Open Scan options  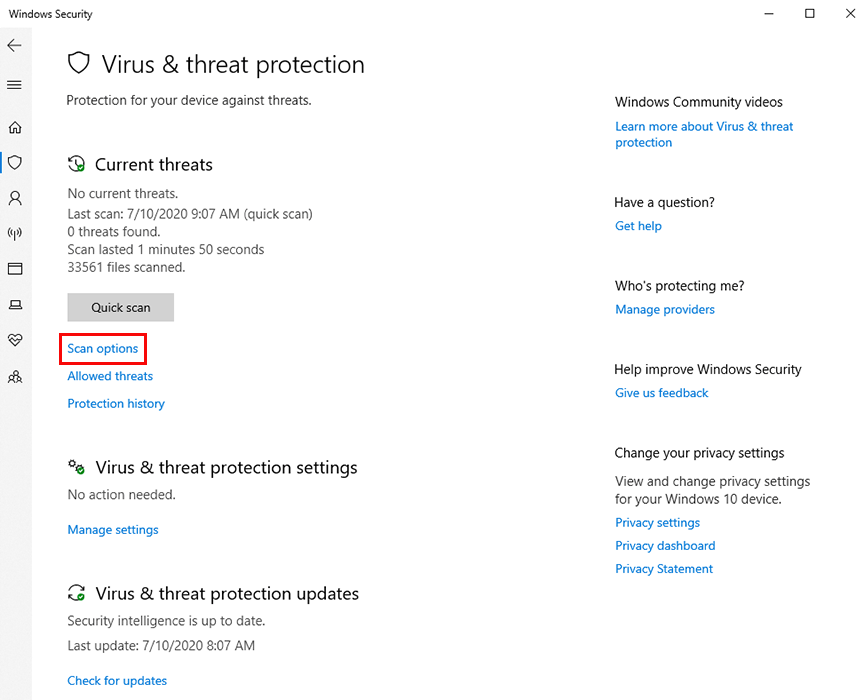(x=103, y=348)
